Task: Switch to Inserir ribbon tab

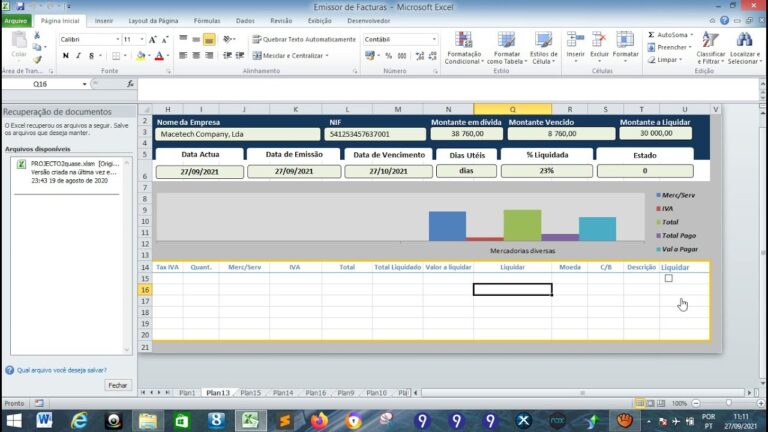Action: coord(104,21)
